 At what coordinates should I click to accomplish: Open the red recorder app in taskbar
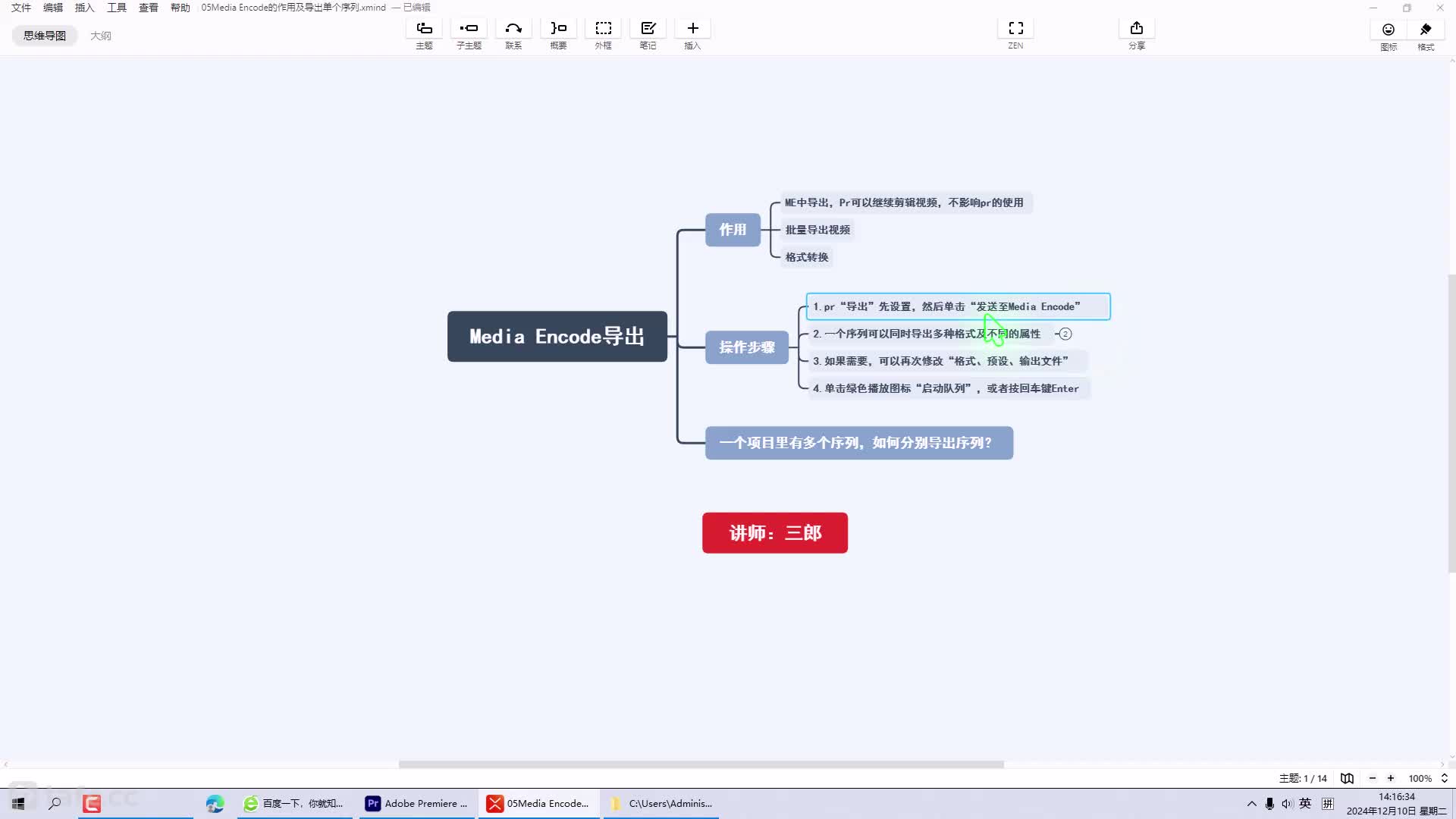point(92,803)
